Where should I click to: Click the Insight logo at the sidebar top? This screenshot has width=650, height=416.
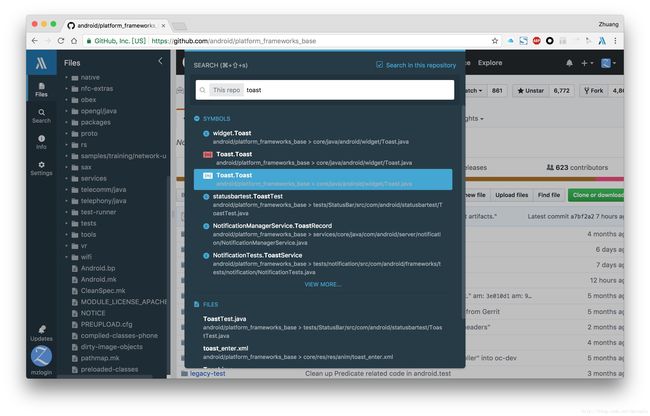(x=41, y=63)
